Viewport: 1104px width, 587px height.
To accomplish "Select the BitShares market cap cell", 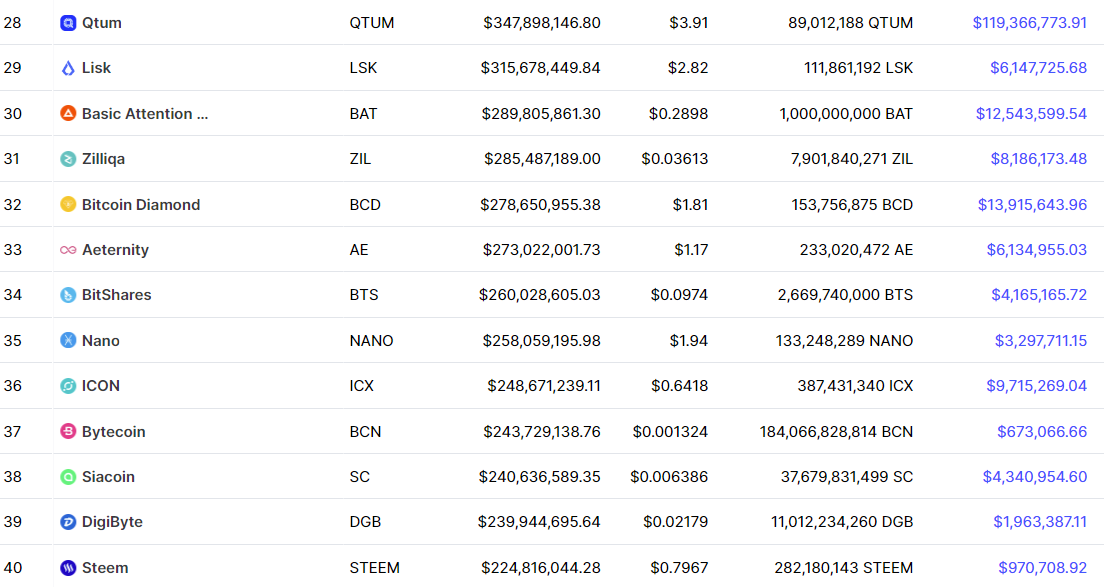I will coord(539,295).
